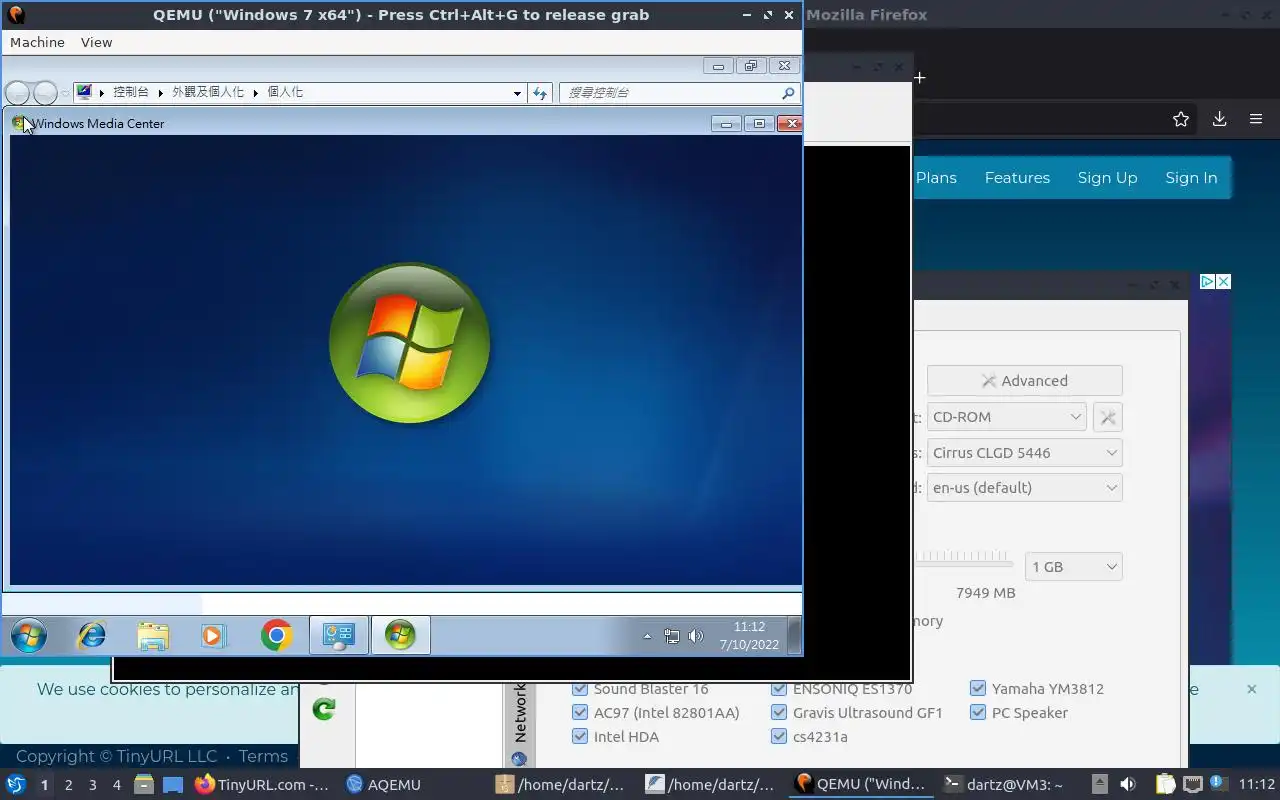Go forward in the Control Panel window
1280x800 pixels.
pyautogui.click(x=45, y=93)
